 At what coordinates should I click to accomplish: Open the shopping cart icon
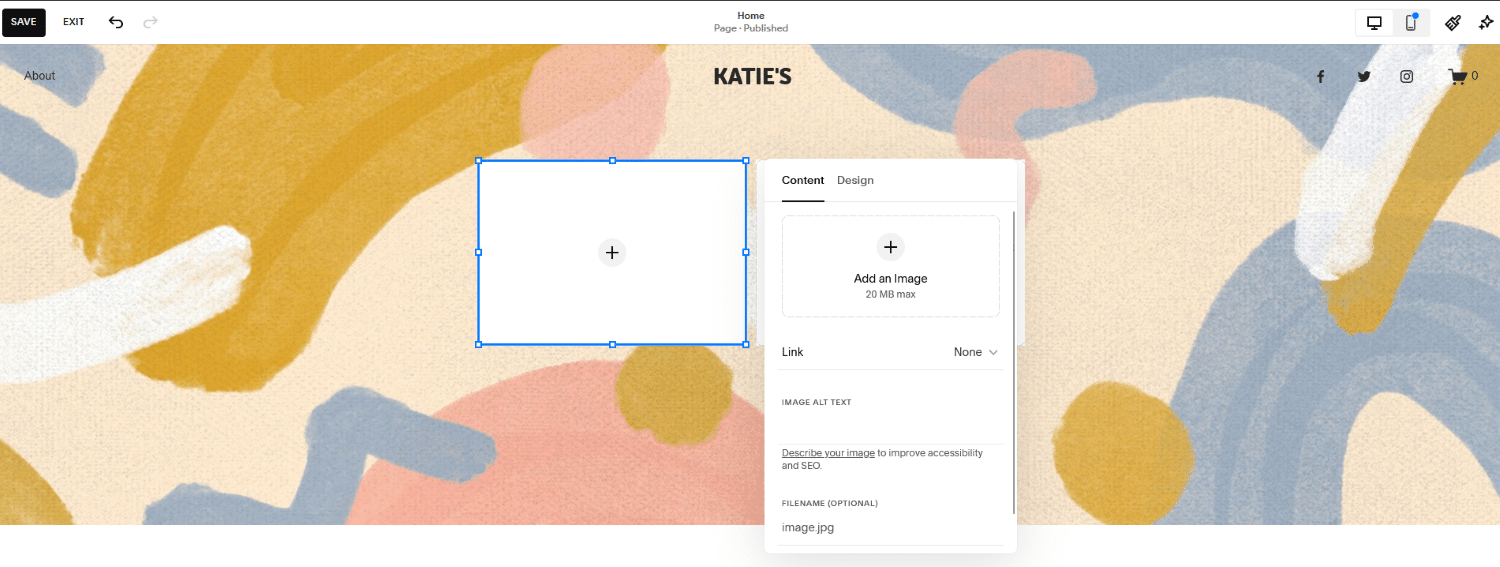(1458, 76)
